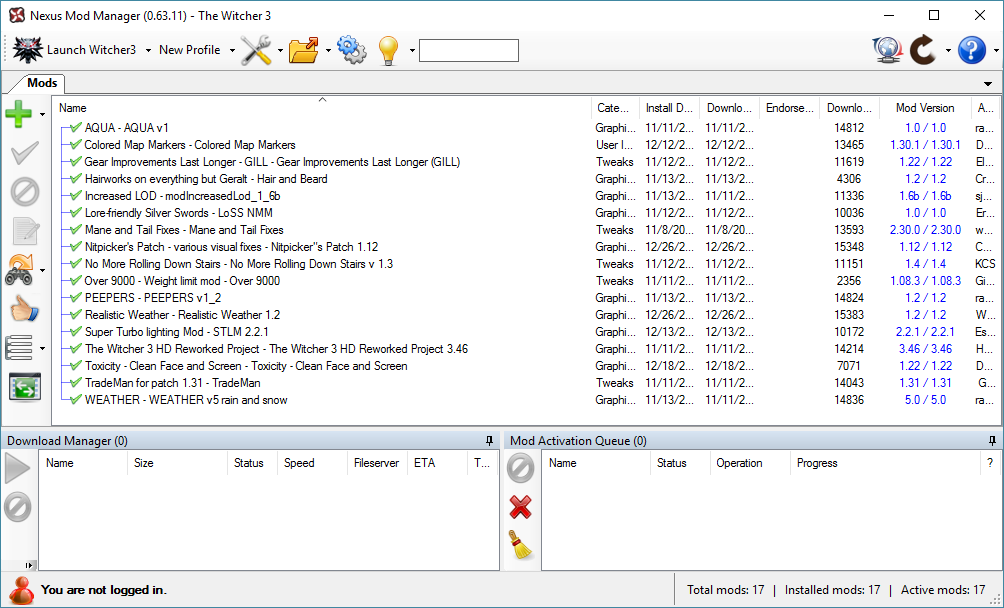The height and width of the screenshot is (608, 1004).
Task: Click the binoculars mod search icon
Action: click(20, 270)
